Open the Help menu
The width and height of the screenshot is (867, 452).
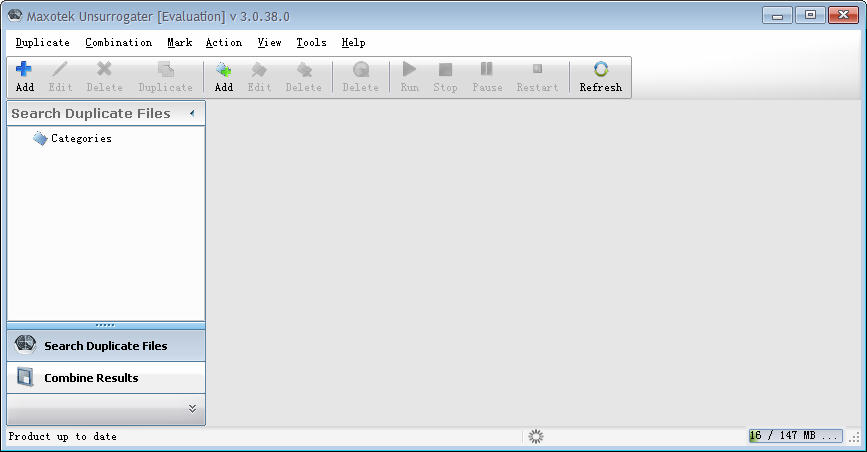coord(353,43)
